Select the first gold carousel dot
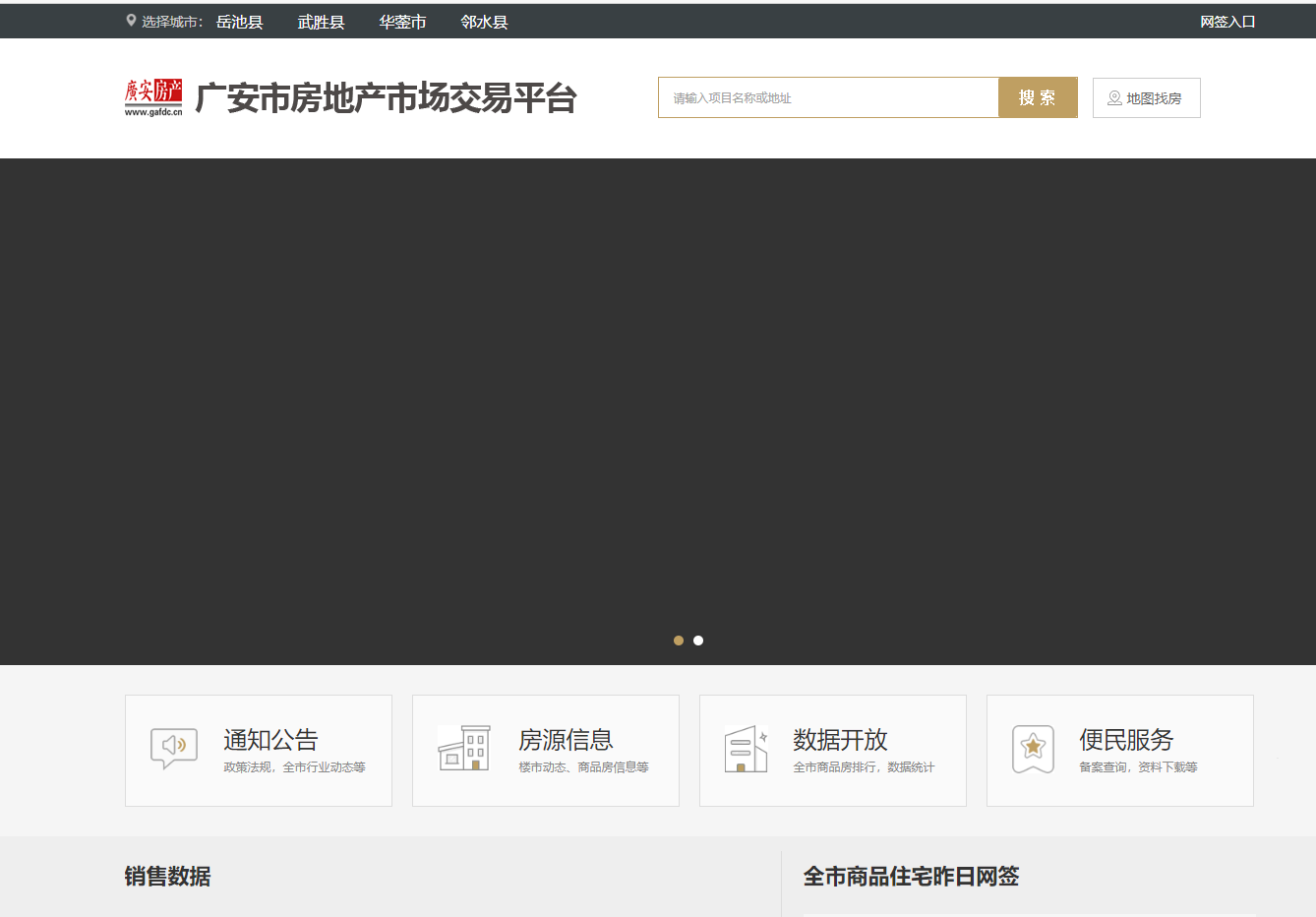 point(679,641)
